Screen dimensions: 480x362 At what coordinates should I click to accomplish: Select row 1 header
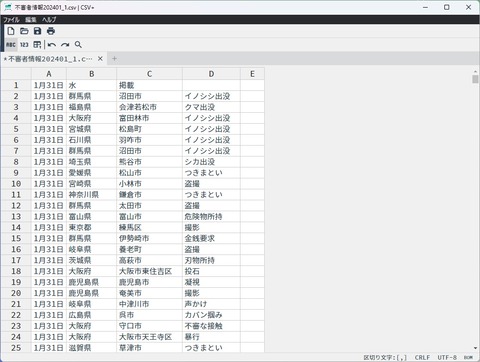click(16, 85)
